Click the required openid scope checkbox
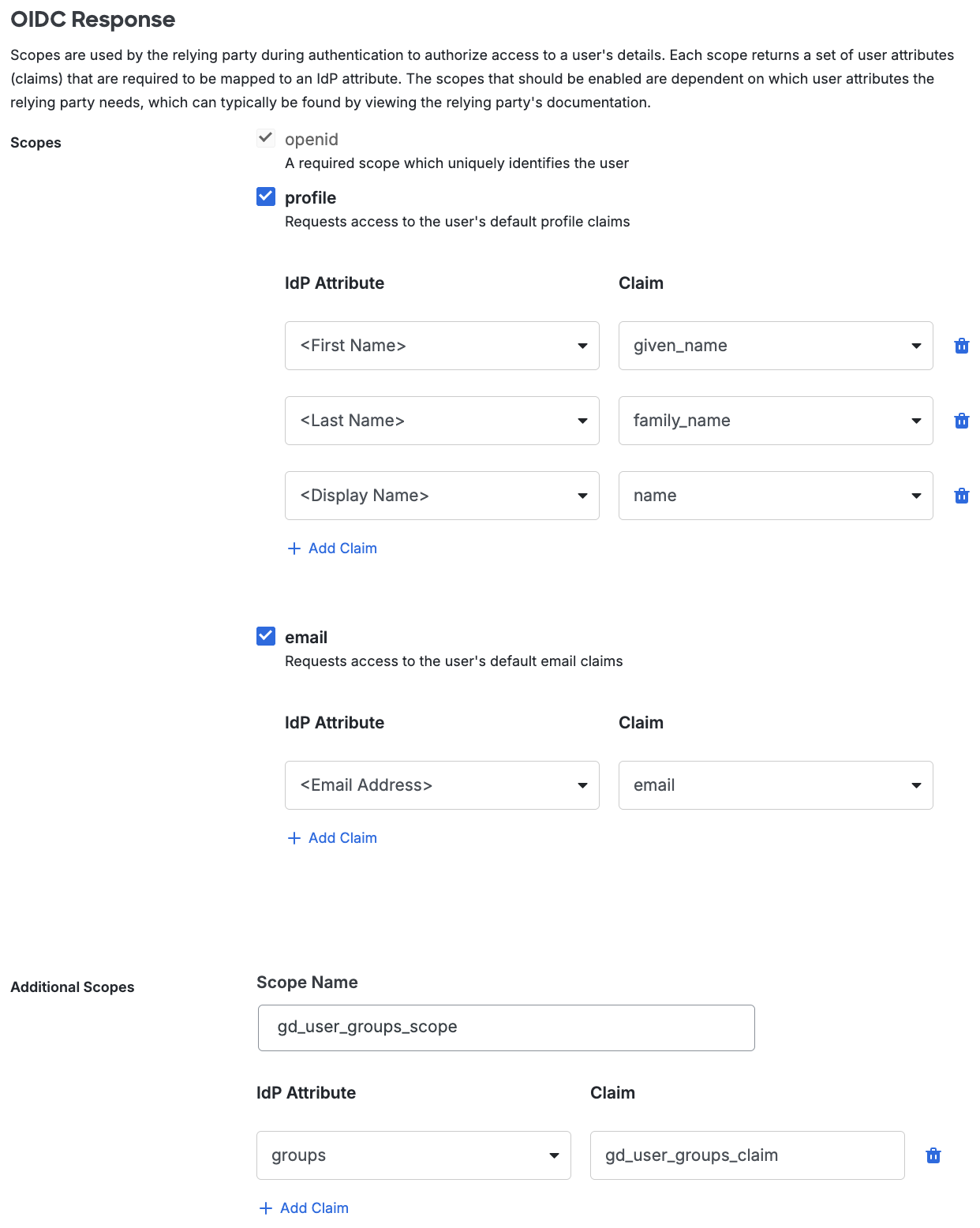This screenshot has height=1228, width=980. (x=265, y=137)
